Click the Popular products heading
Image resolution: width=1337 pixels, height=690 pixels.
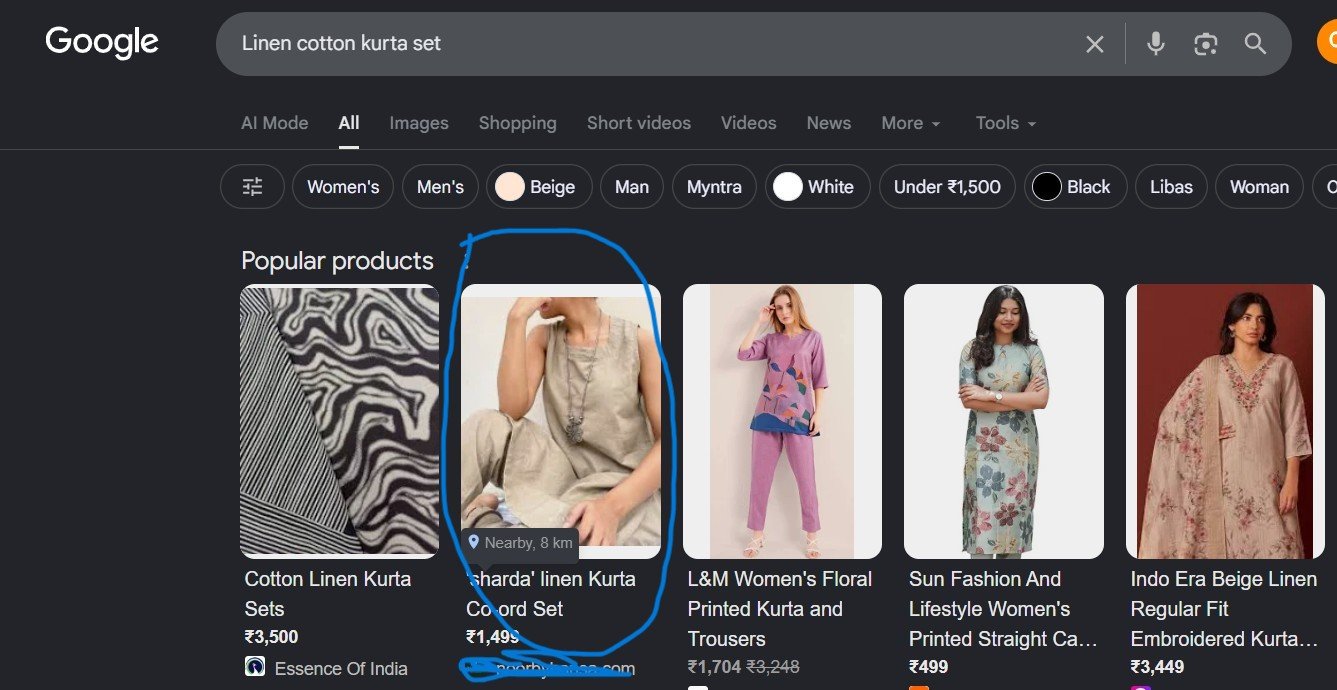pos(337,261)
